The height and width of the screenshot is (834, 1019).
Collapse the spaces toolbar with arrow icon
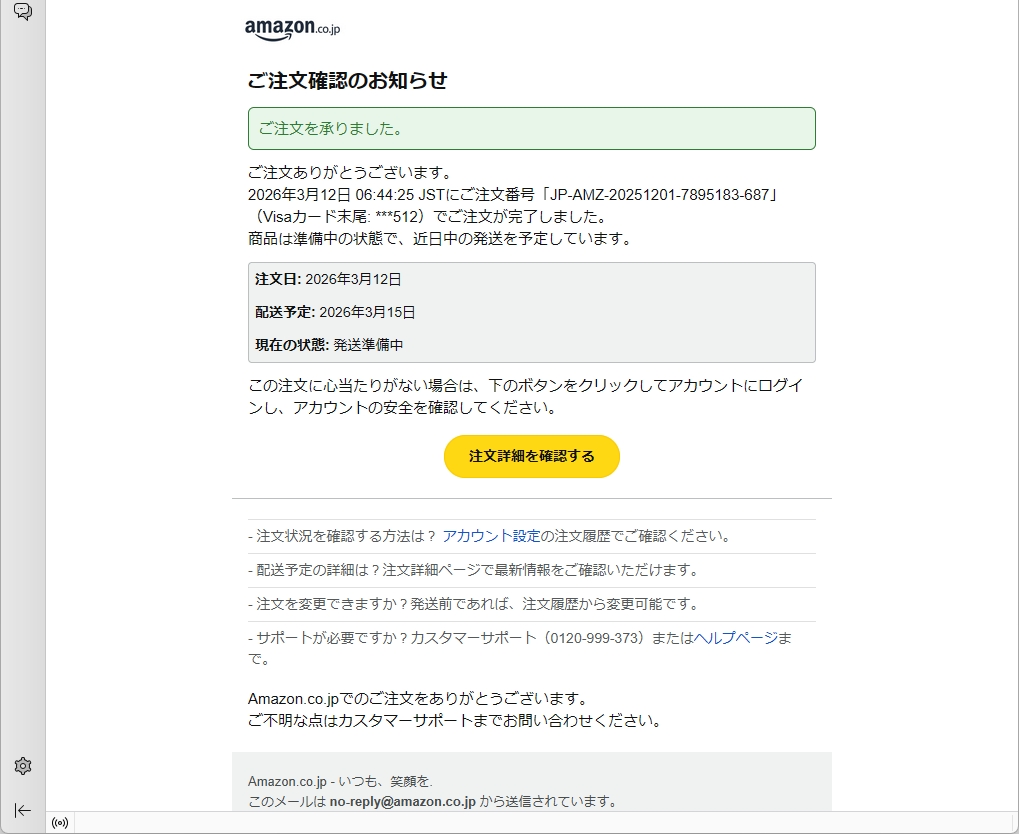(22, 810)
